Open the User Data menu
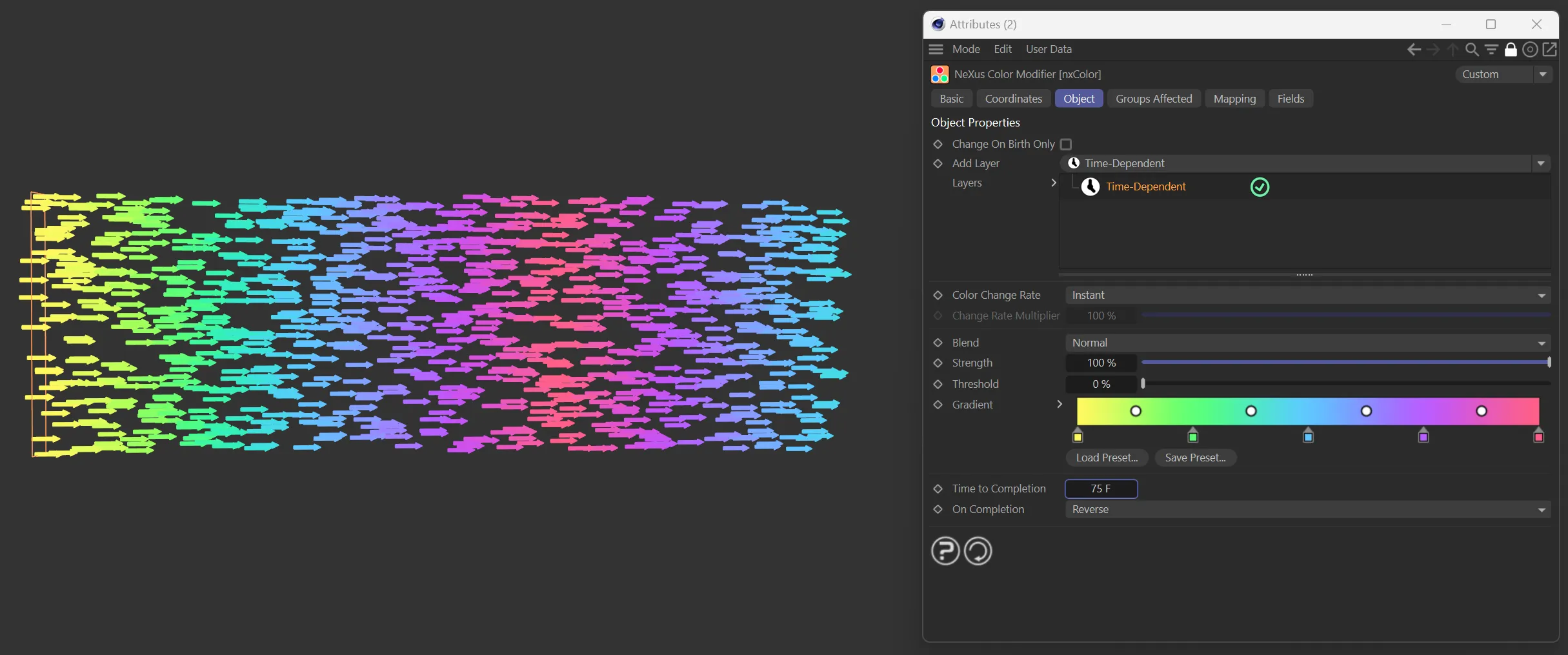The height and width of the screenshot is (655, 1568). [x=1049, y=50]
